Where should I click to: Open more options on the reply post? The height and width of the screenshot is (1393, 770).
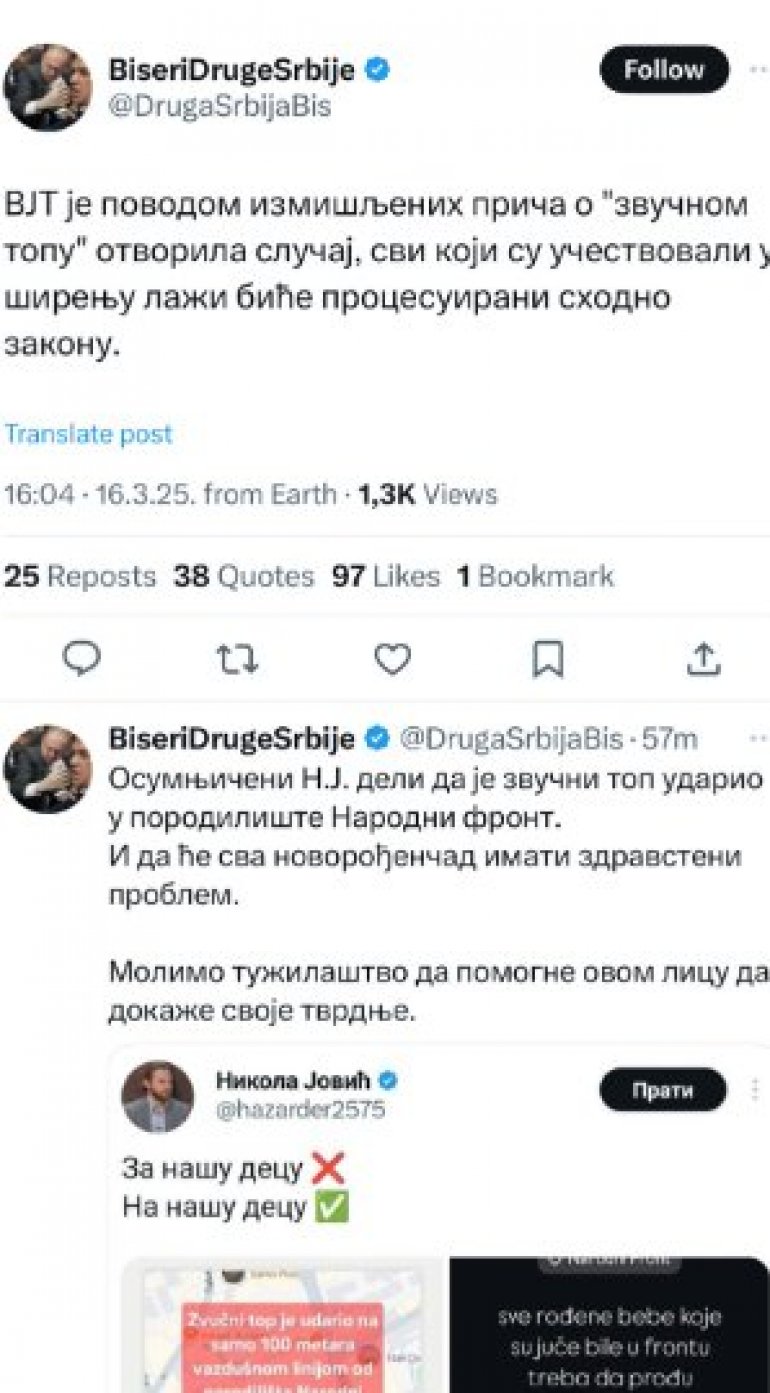[x=759, y=739]
